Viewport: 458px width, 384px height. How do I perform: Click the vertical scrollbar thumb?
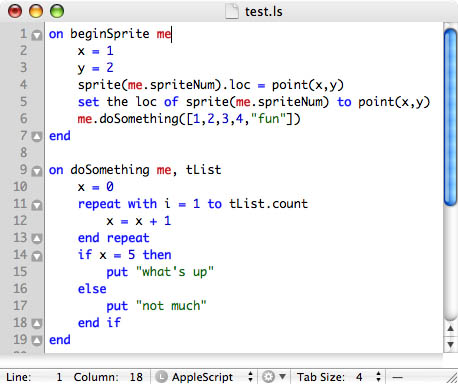[451, 117]
